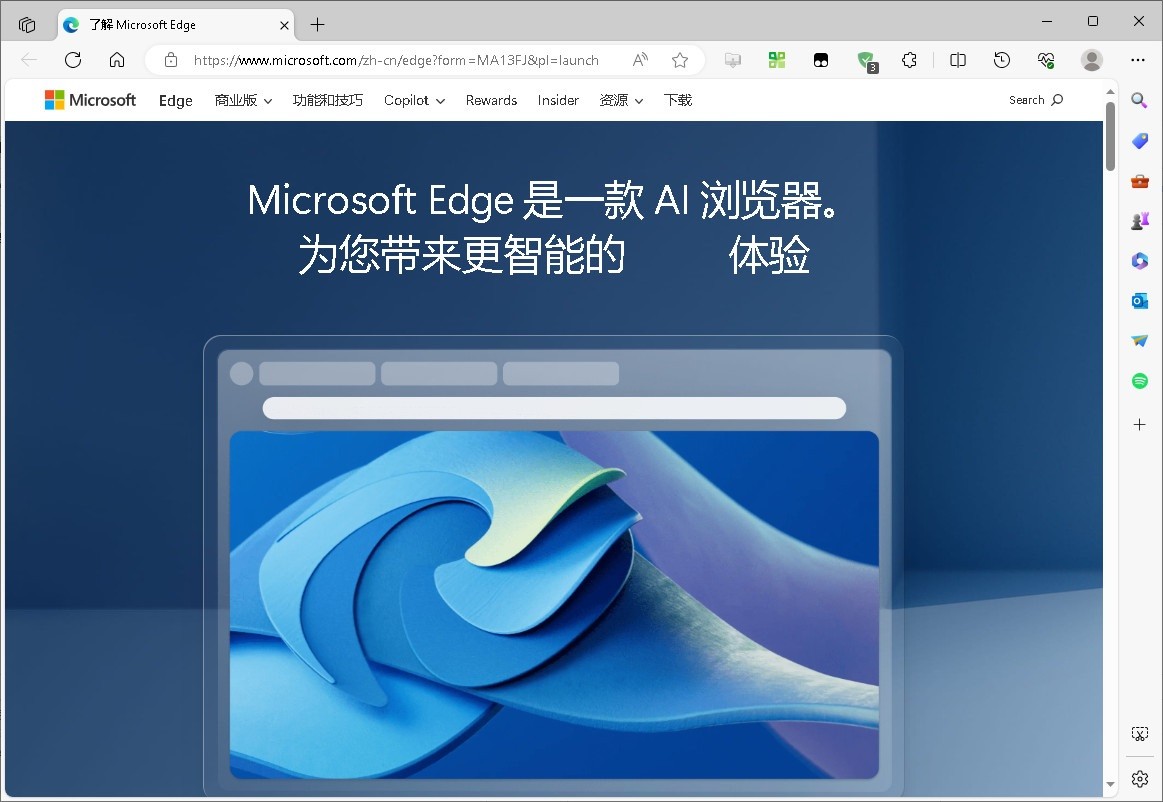Open a new tab
Viewport: 1163px width, 802px height.
pyautogui.click(x=317, y=24)
